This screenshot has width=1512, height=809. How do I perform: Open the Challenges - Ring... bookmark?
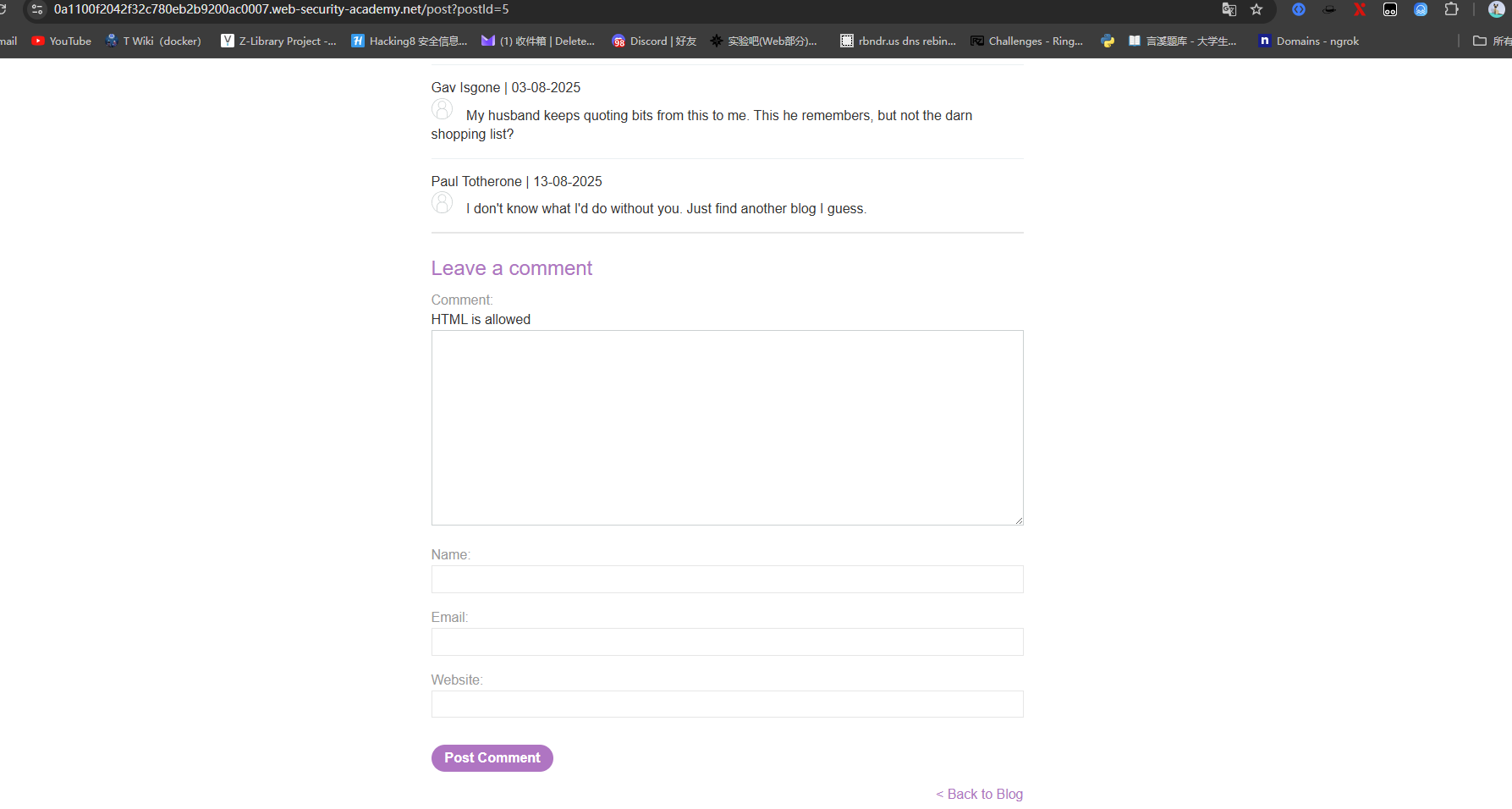coord(1026,41)
